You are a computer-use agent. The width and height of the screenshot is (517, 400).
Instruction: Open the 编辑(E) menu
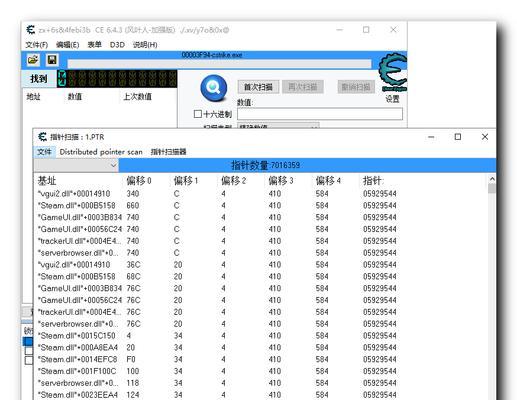68,45
